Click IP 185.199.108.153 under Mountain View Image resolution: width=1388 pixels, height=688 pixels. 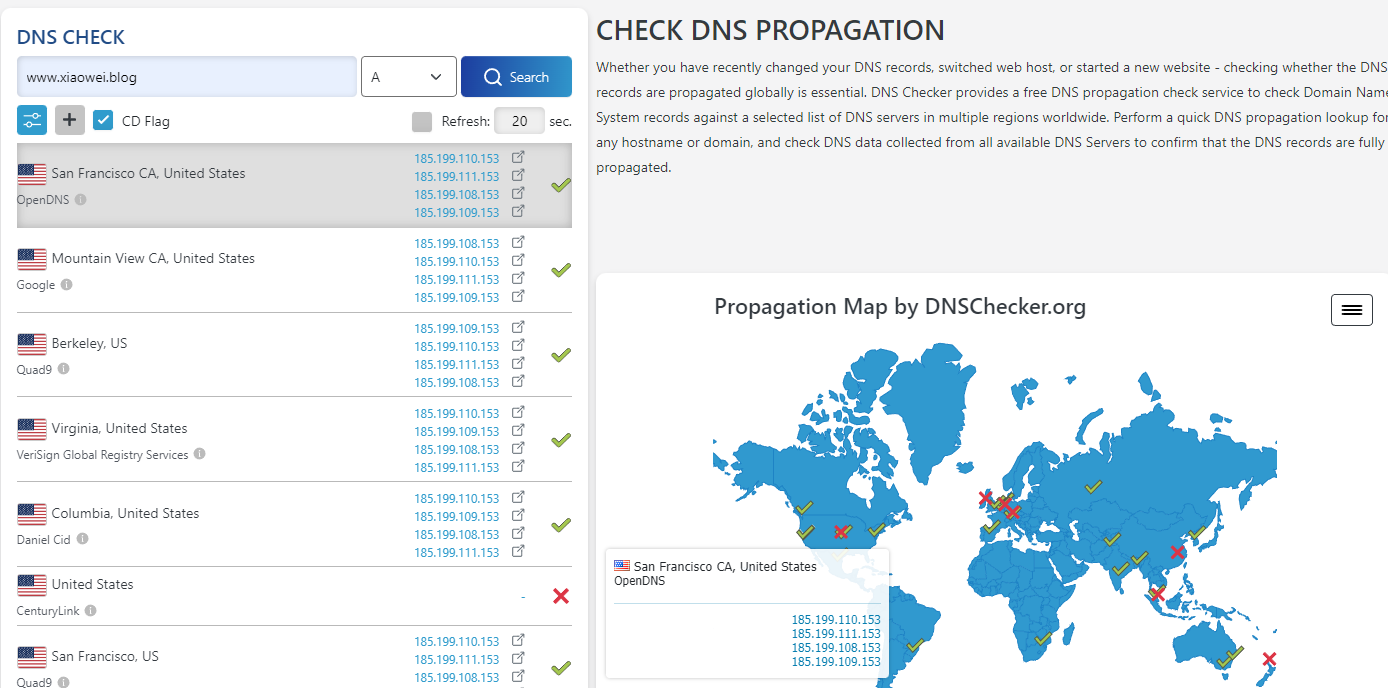pos(456,244)
